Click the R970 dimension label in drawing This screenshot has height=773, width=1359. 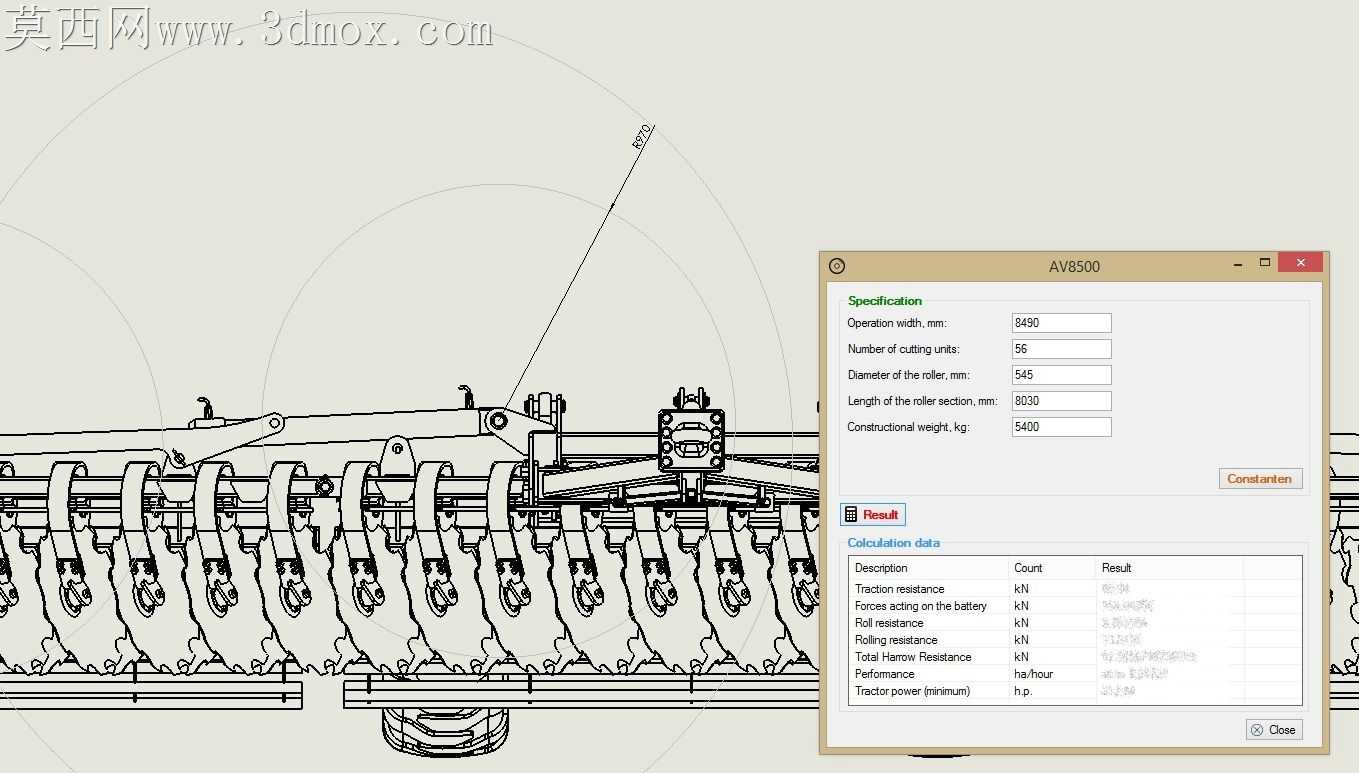click(642, 137)
